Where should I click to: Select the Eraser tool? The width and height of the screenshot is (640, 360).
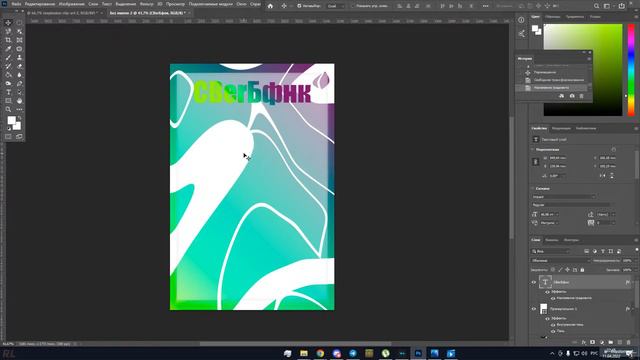click(19, 66)
